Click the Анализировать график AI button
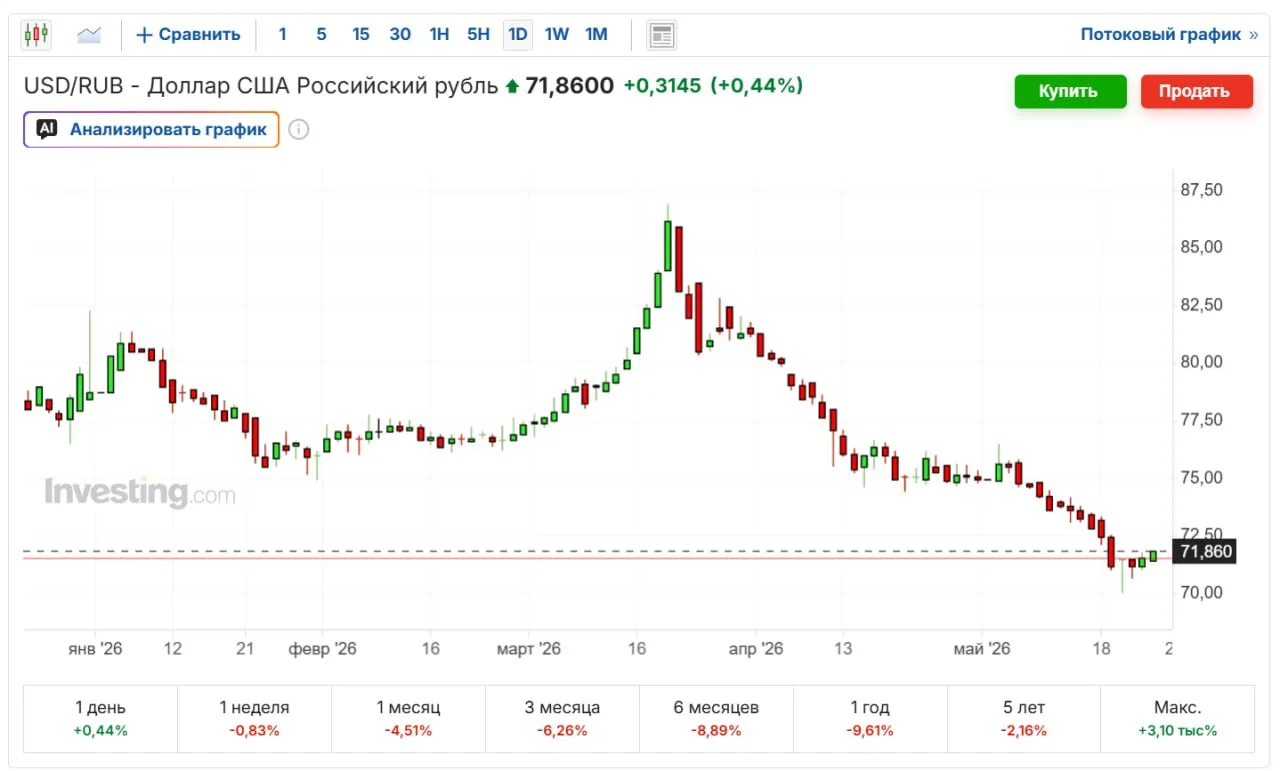The height and width of the screenshot is (771, 1280). [151, 129]
